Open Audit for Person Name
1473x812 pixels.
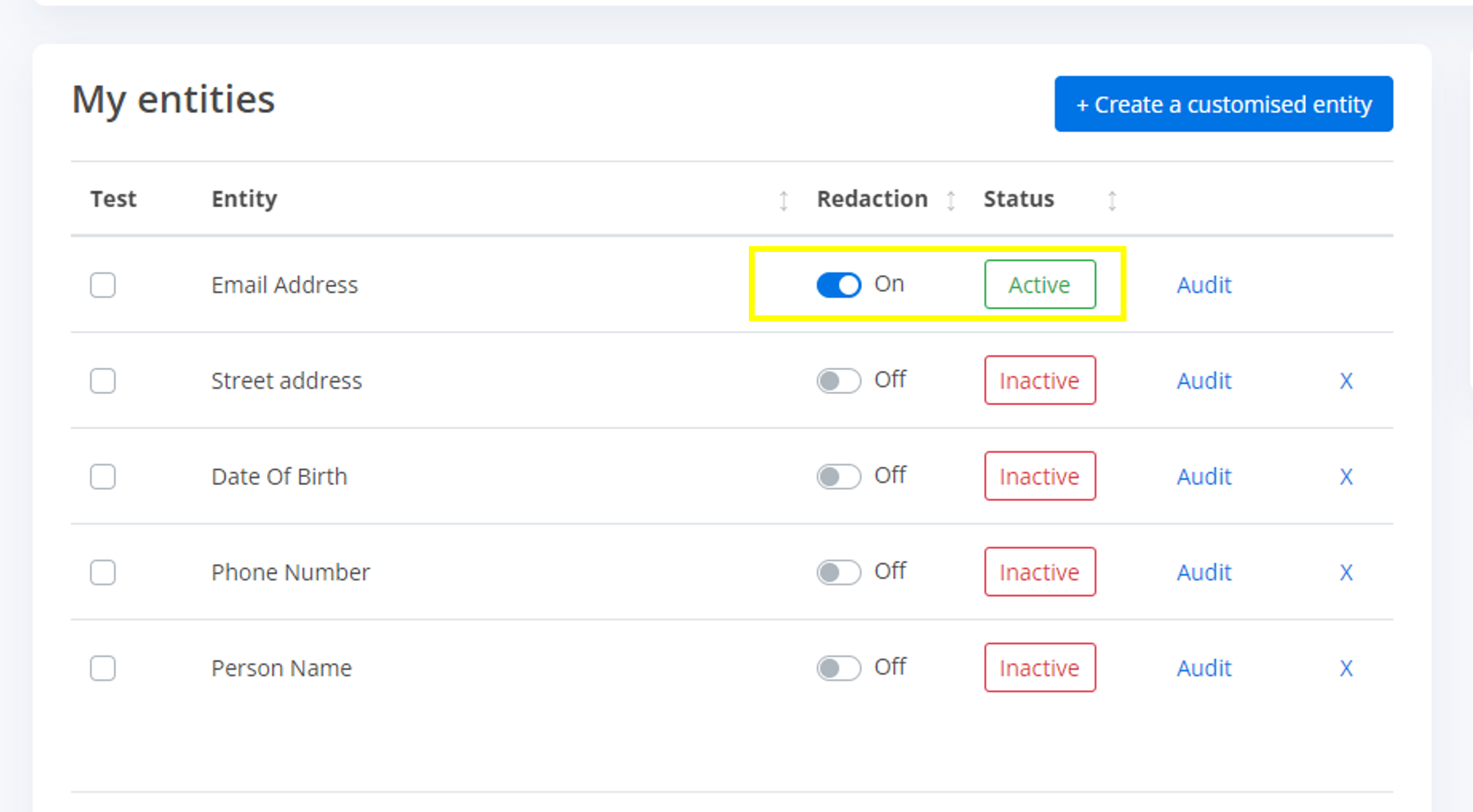pyautogui.click(x=1204, y=668)
